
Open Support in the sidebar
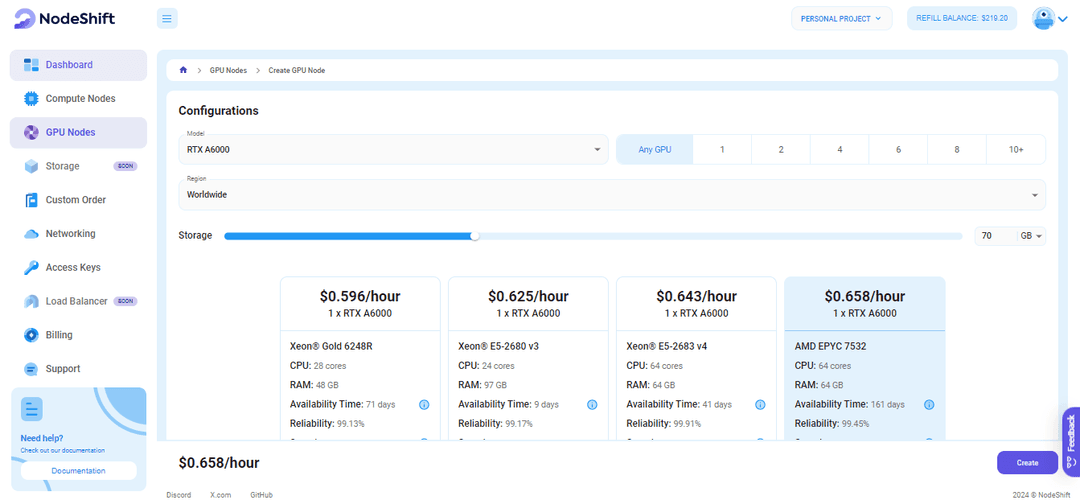(x=78, y=369)
